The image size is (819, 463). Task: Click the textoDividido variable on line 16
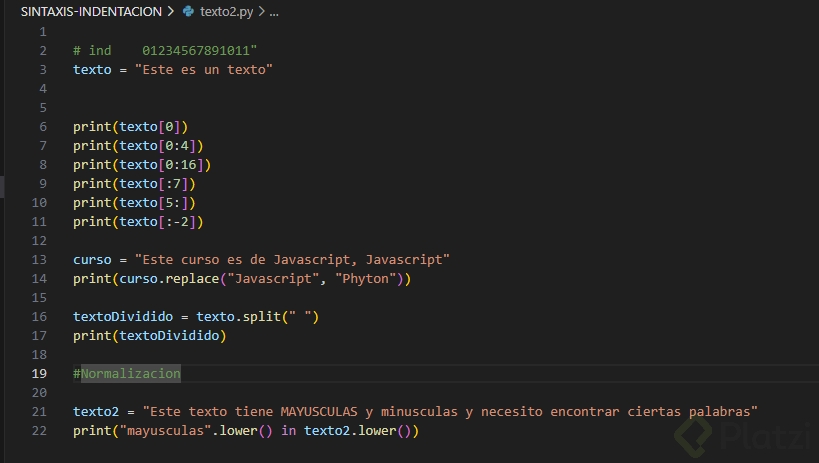tap(123, 317)
